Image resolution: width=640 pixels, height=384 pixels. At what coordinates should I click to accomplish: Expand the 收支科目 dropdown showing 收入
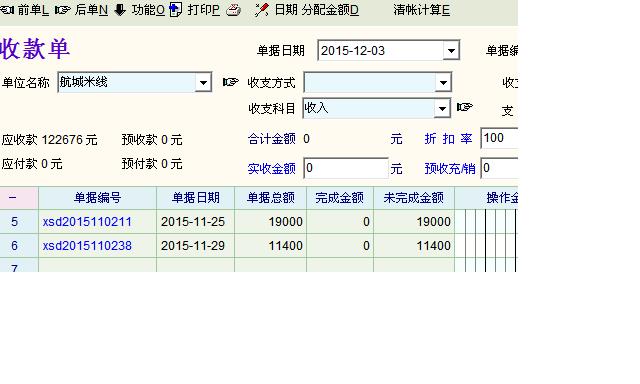(442, 109)
